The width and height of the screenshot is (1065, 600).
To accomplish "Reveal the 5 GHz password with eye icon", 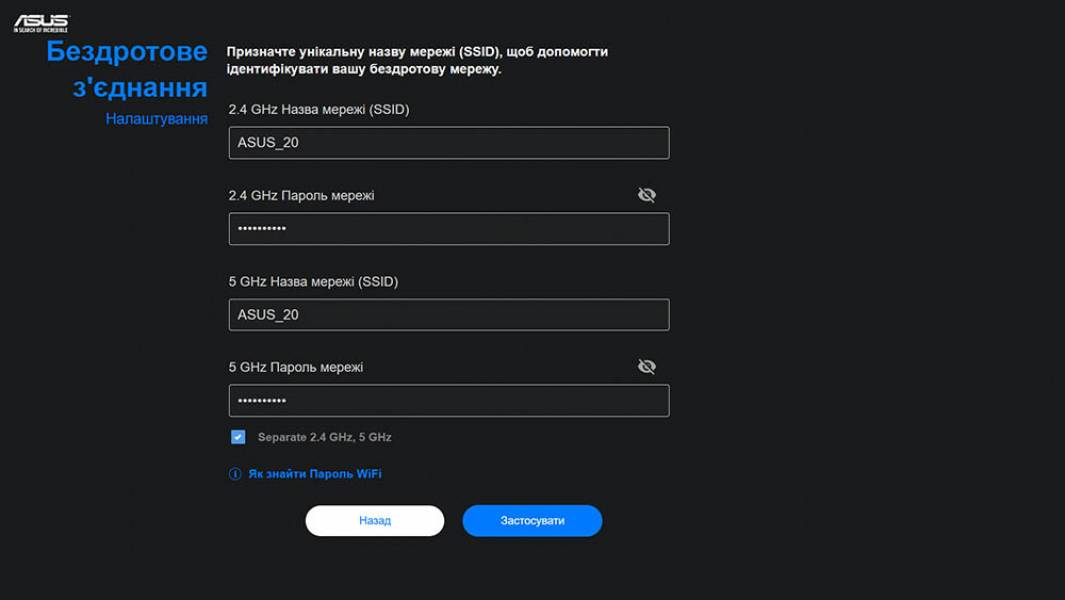I will click(647, 367).
